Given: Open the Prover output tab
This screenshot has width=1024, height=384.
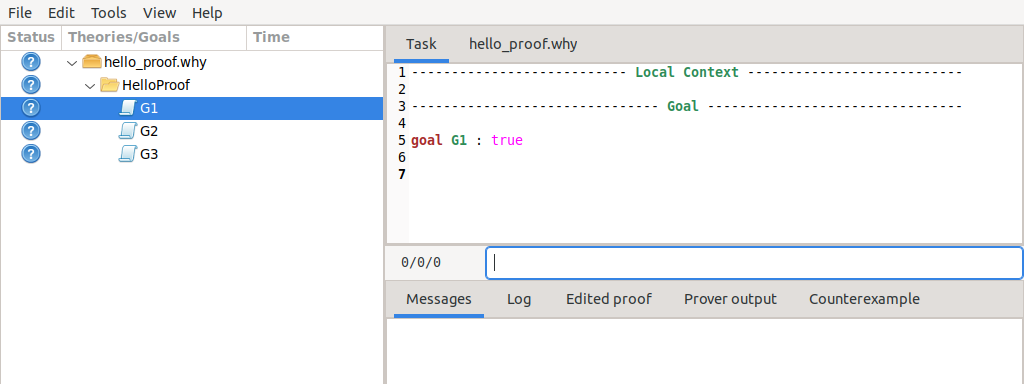Looking at the screenshot, I should click(730, 299).
